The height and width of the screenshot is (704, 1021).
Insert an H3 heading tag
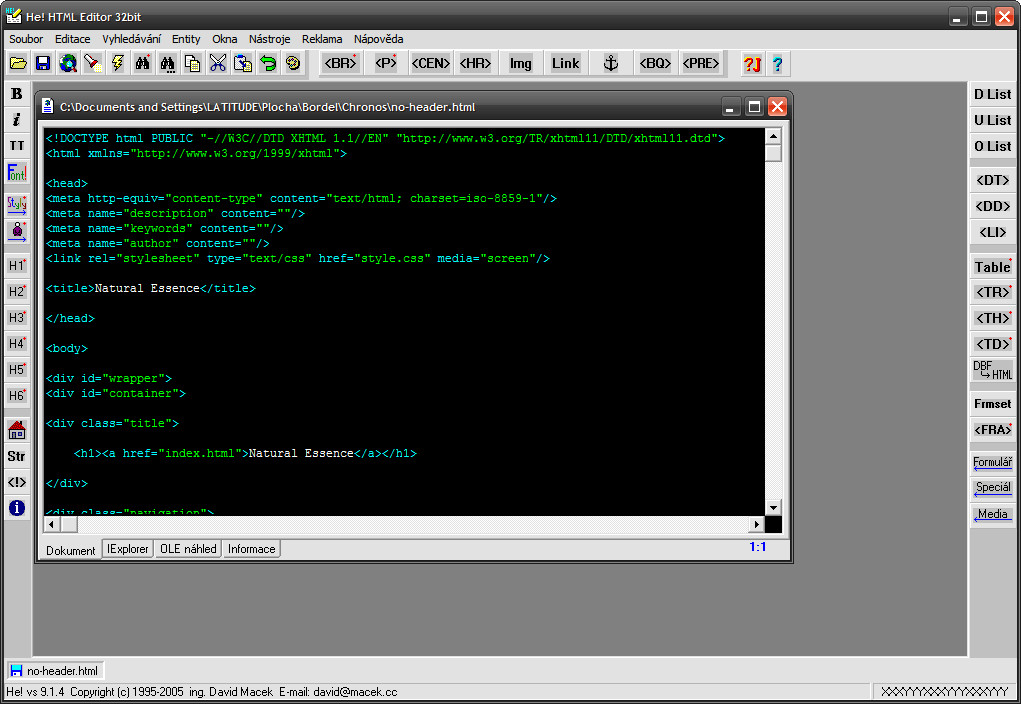[17, 317]
